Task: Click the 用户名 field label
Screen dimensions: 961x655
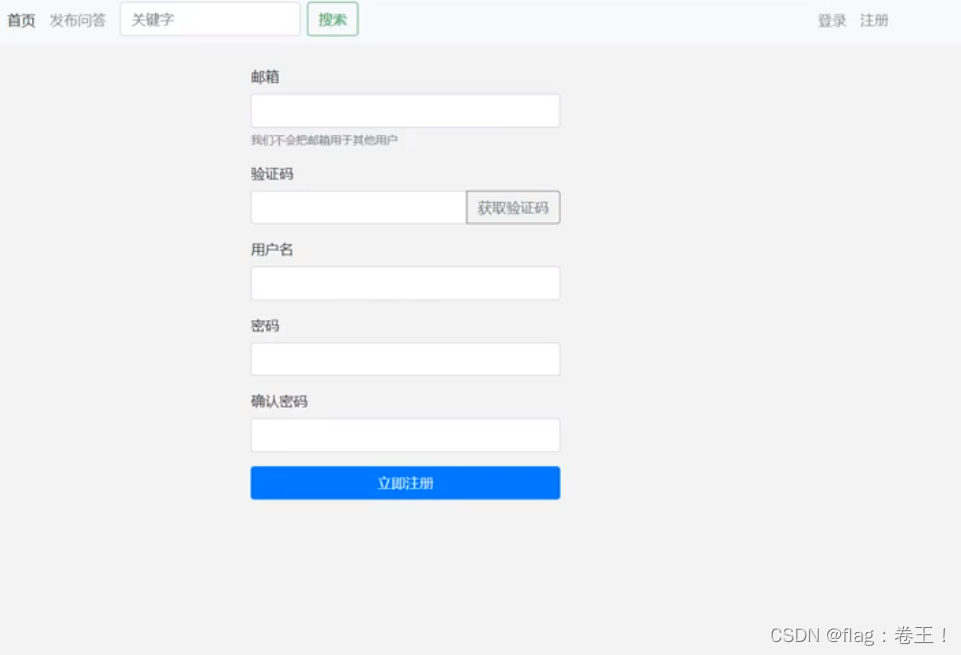Action: pyautogui.click(x=271, y=249)
